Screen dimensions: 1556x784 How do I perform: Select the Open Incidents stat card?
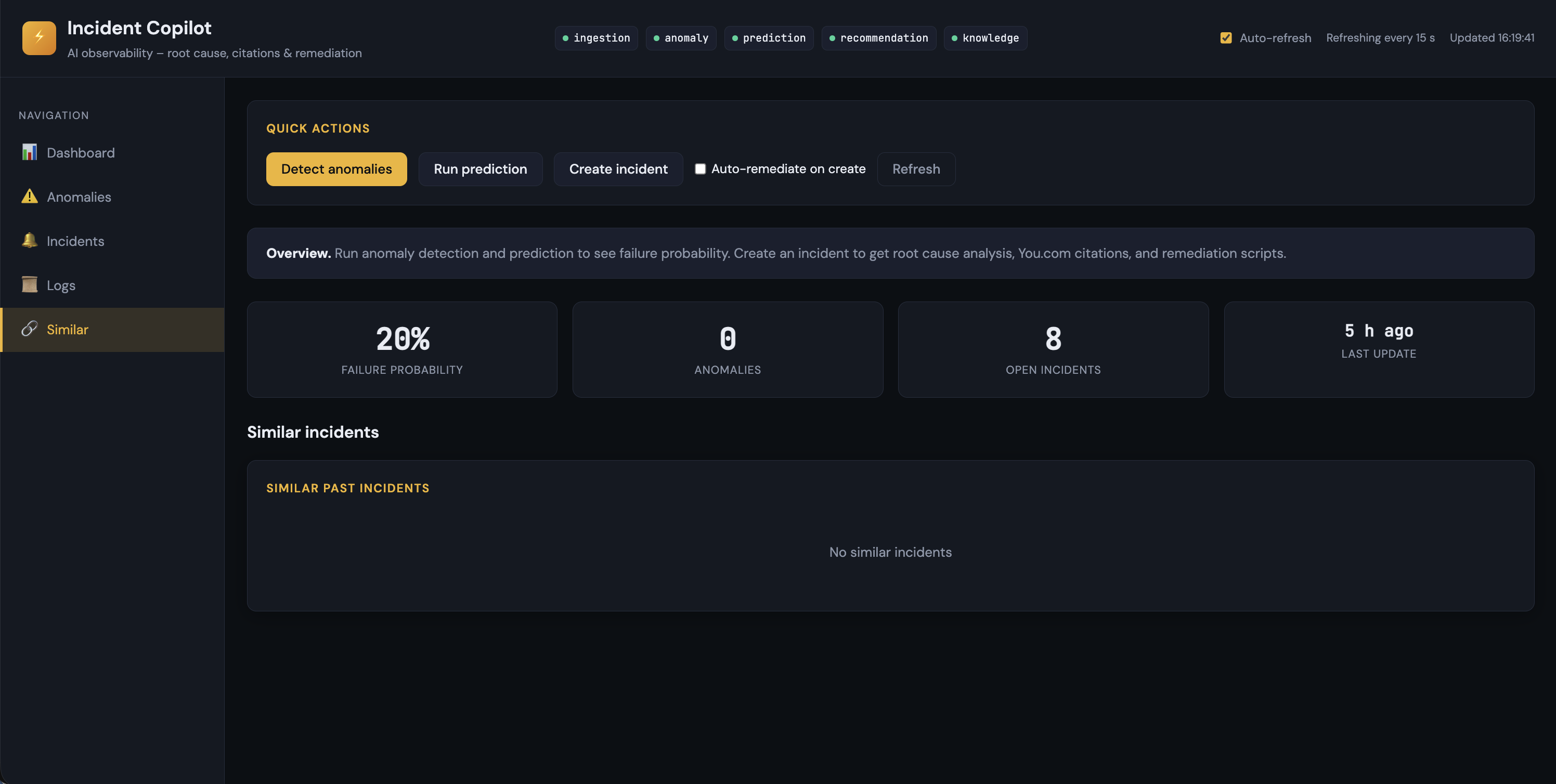coord(1053,349)
